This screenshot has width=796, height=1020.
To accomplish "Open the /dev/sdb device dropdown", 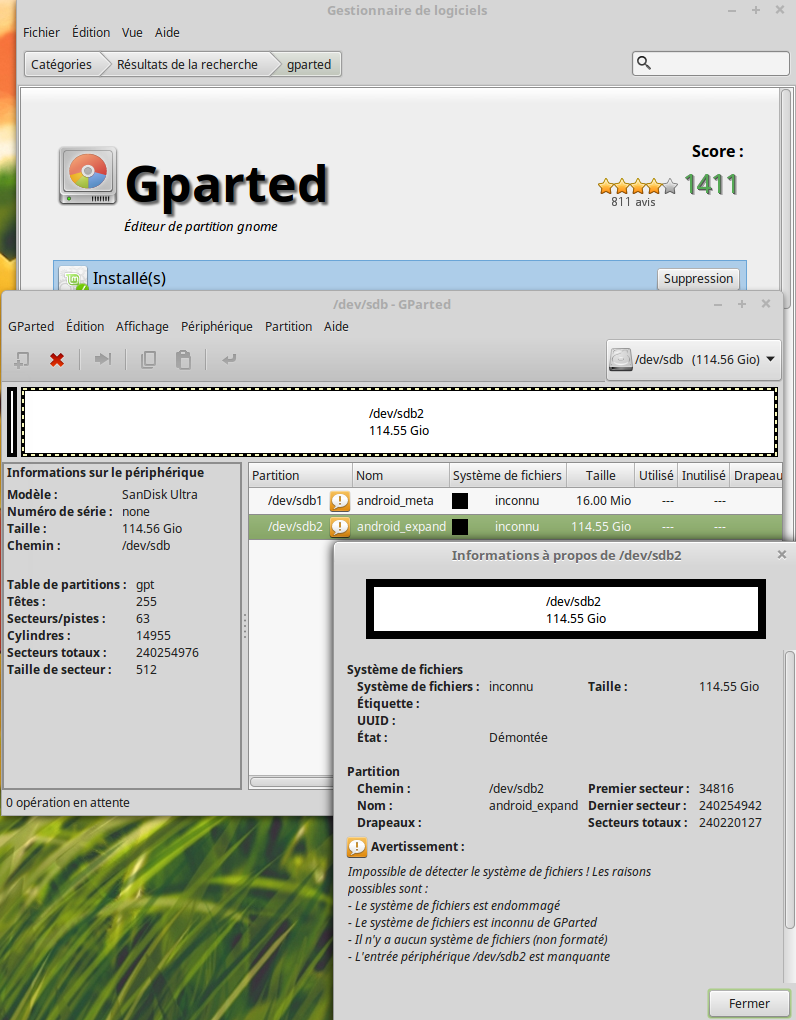I will tap(694, 359).
